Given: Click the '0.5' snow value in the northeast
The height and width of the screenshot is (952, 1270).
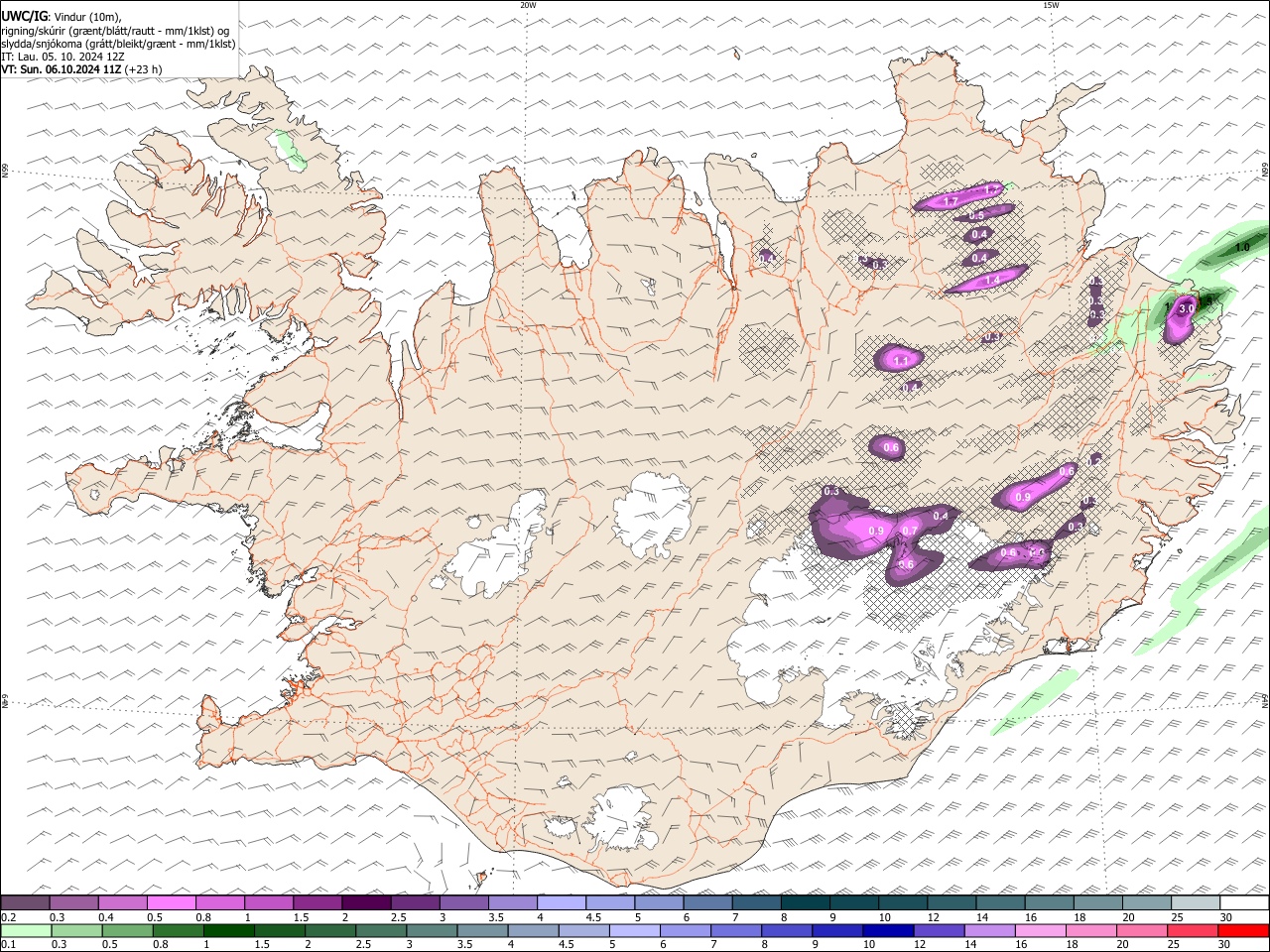Looking at the screenshot, I should [x=976, y=215].
